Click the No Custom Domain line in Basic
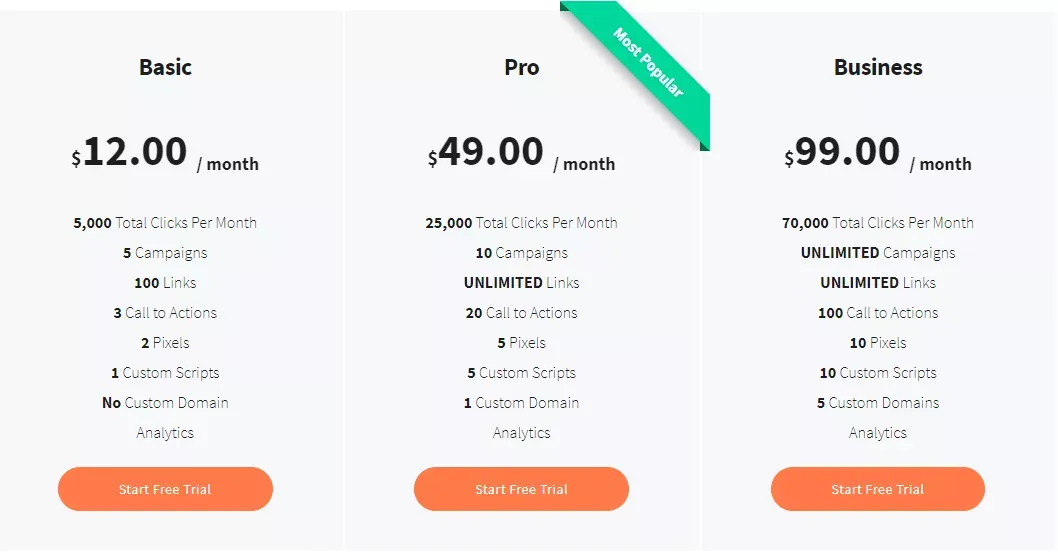 click(x=165, y=403)
